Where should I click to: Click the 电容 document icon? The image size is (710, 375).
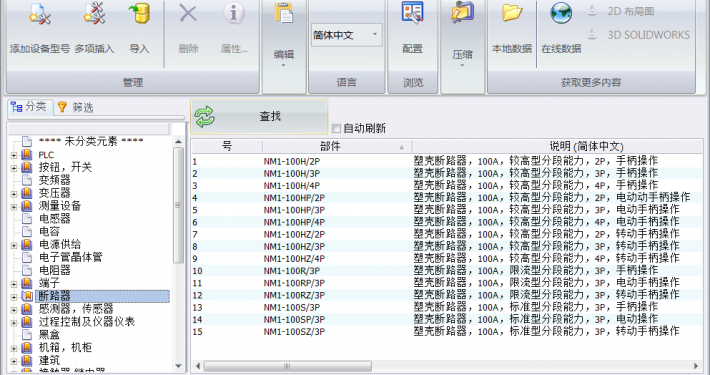click(x=27, y=231)
